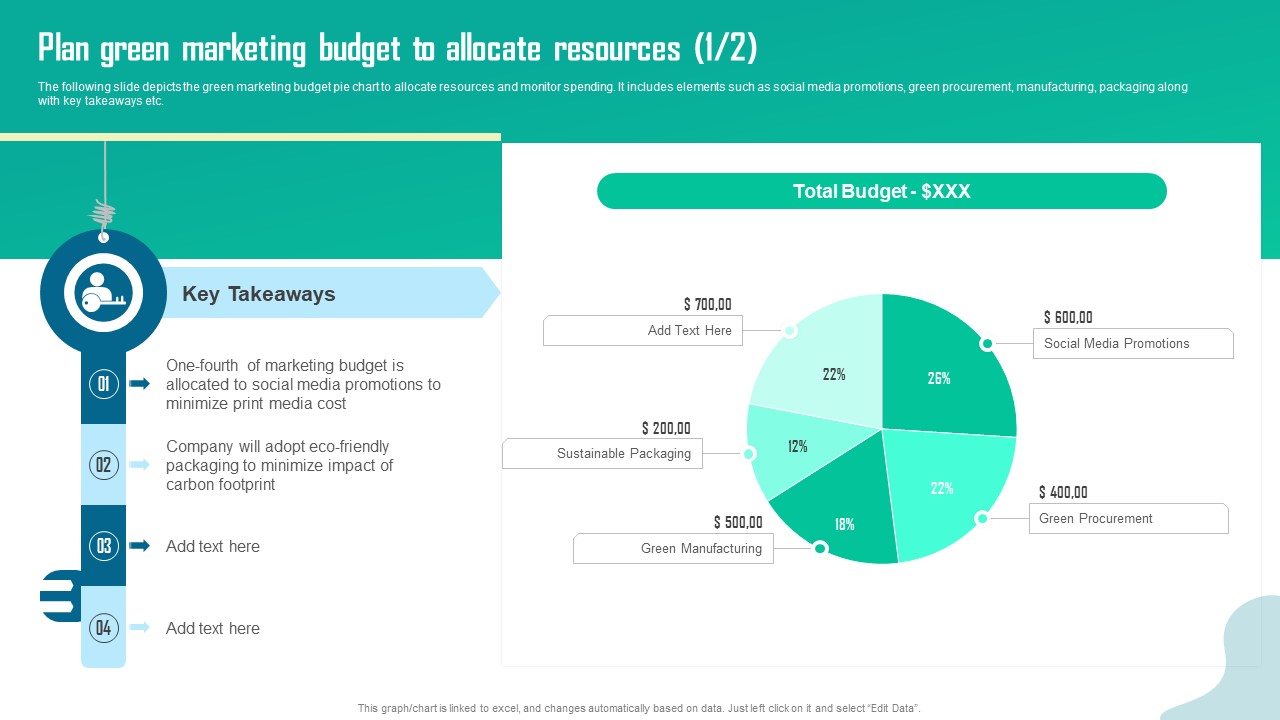The width and height of the screenshot is (1280, 720).
Task: Click the dark arrow next to step 03
Action: [x=140, y=546]
